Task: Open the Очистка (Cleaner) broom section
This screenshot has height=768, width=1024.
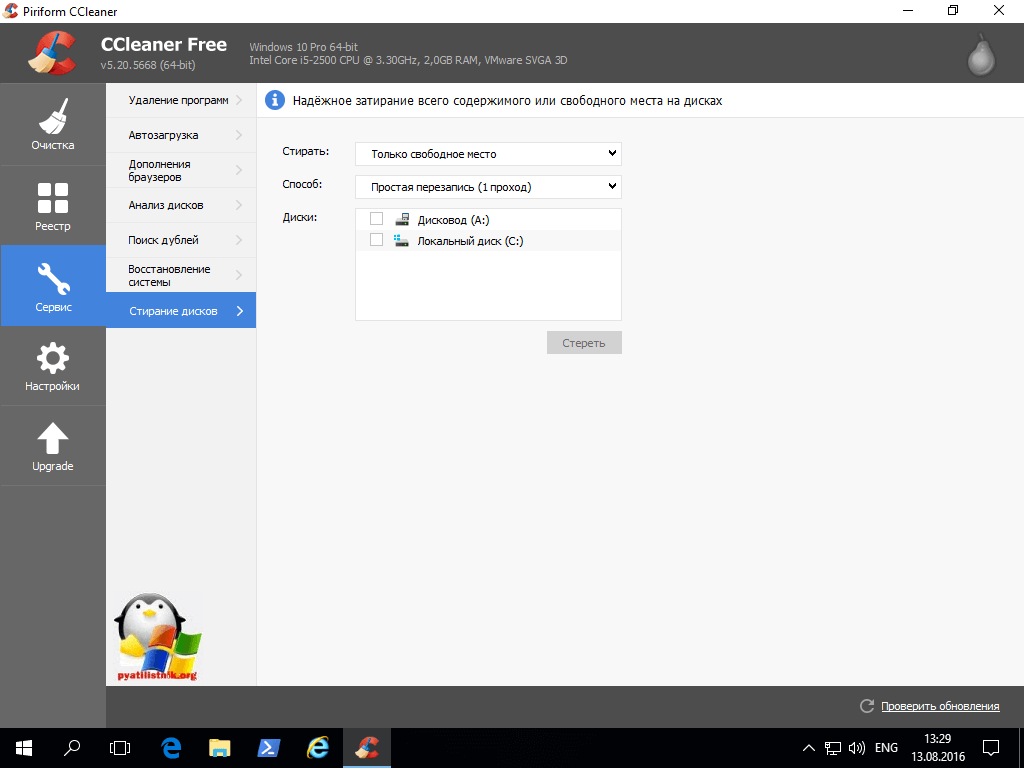Action: point(52,125)
